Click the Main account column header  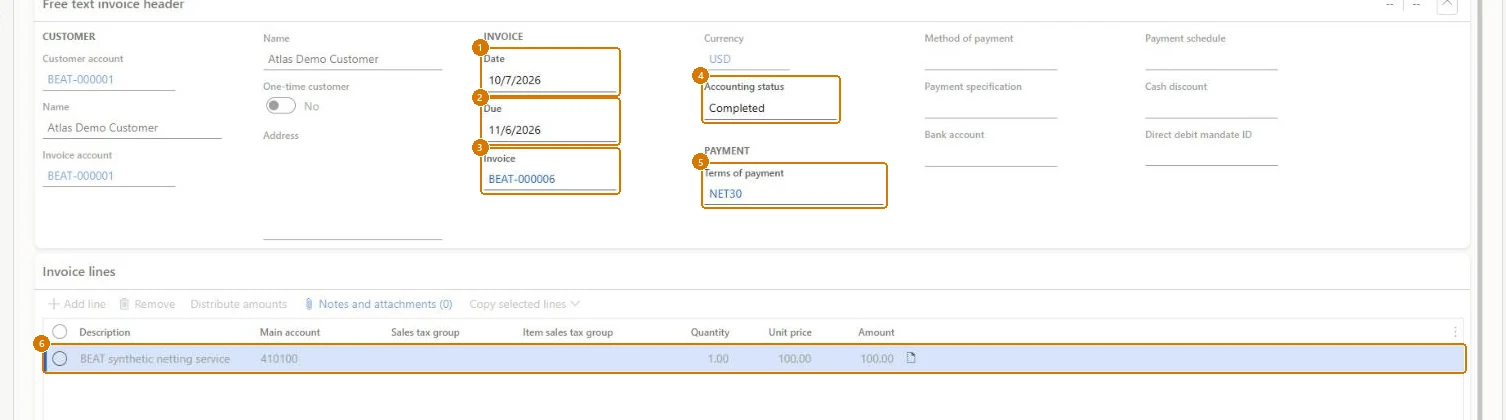coord(290,333)
